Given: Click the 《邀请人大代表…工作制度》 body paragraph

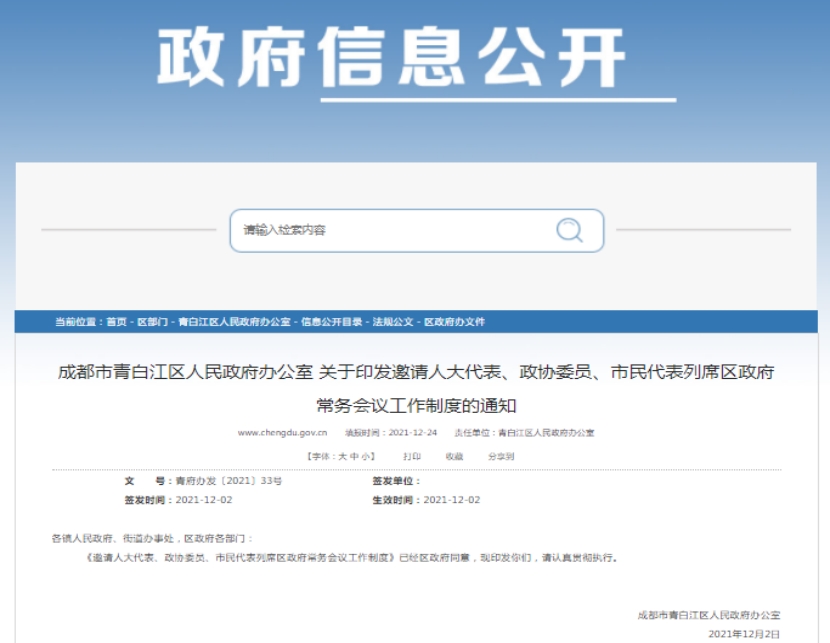Looking at the screenshot, I should (352, 558).
